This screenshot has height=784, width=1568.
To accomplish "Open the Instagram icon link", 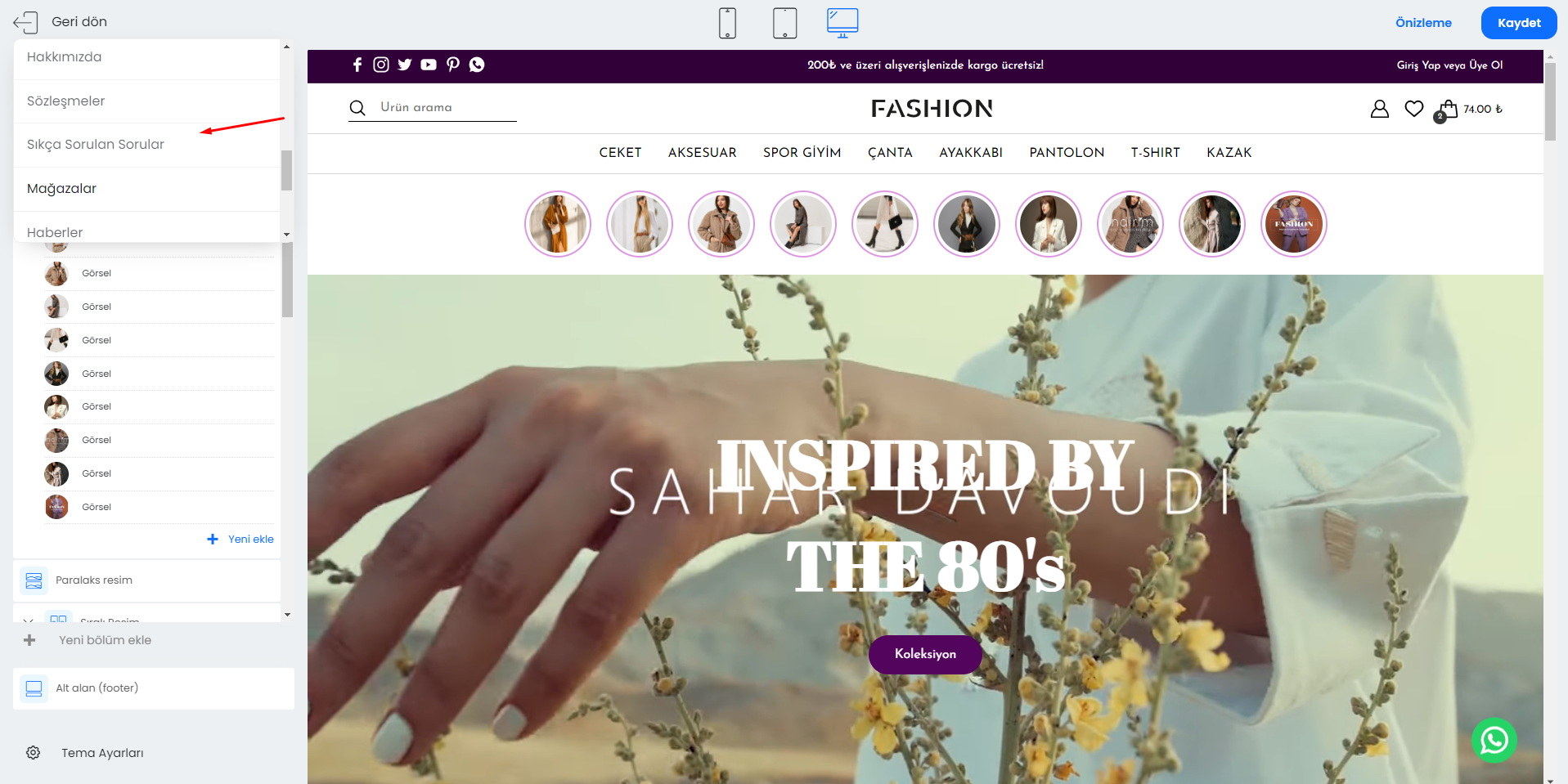I will pyautogui.click(x=381, y=65).
